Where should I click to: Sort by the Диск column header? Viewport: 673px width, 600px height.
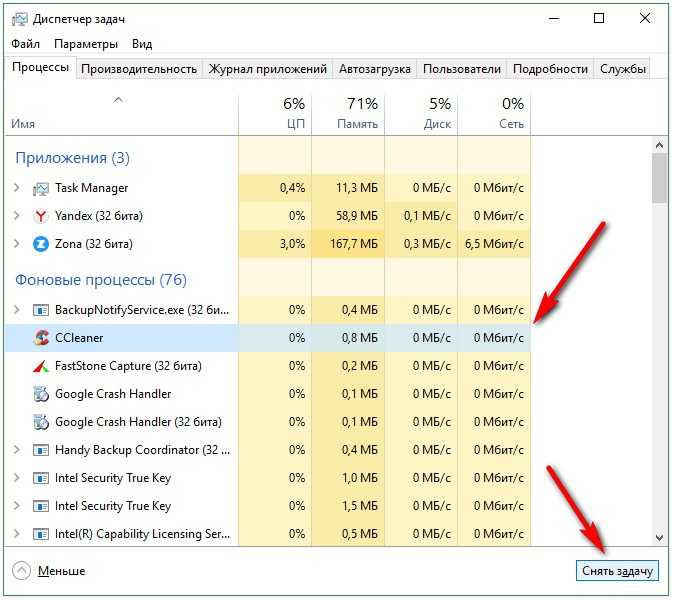pyautogui.click(x=421, y=114)
